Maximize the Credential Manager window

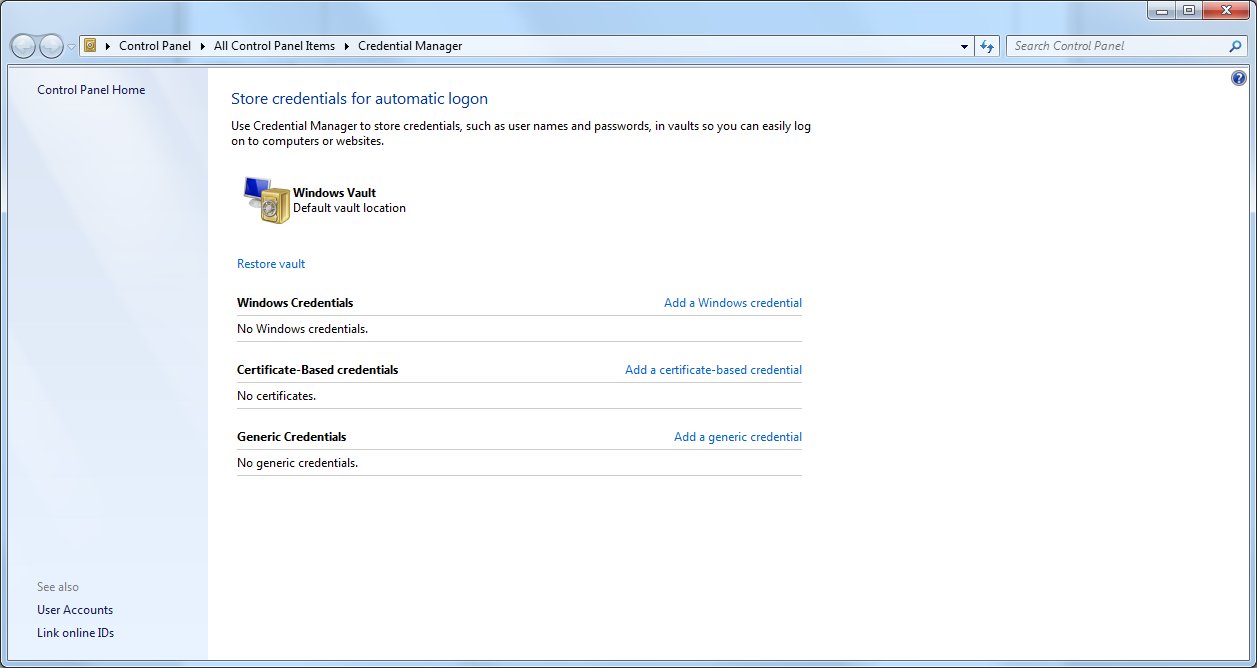point(1188,10)
